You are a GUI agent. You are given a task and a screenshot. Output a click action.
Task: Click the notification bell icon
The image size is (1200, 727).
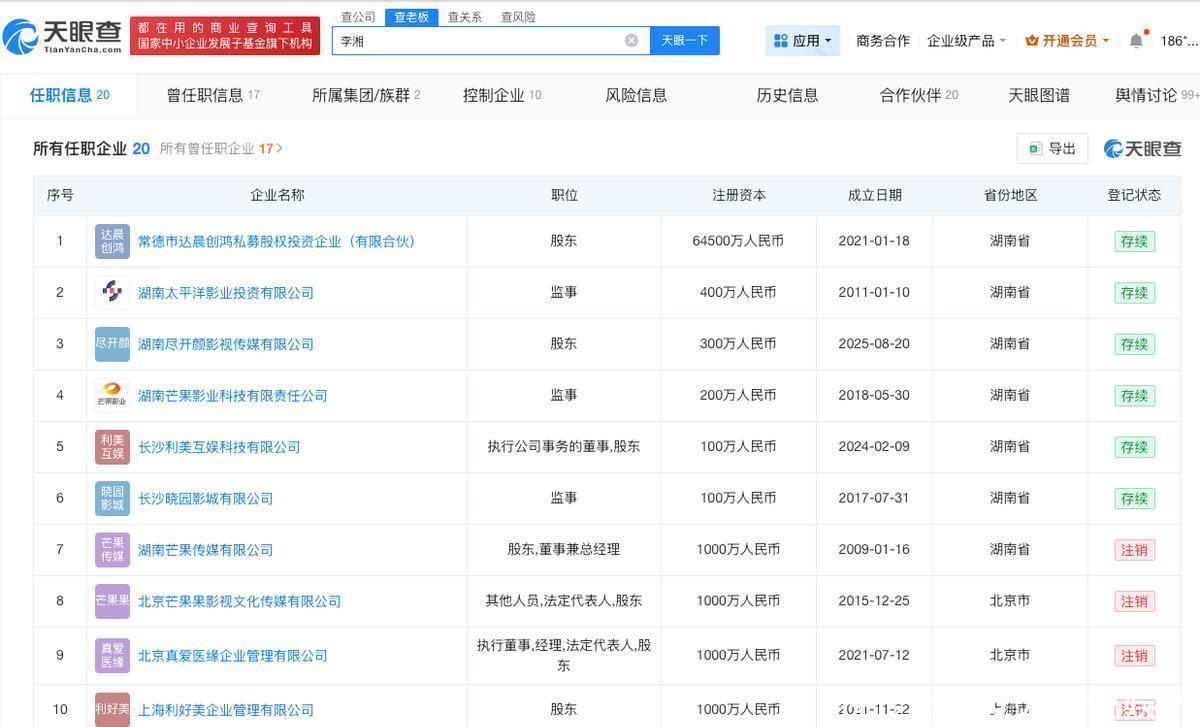tap(1136, 41)
